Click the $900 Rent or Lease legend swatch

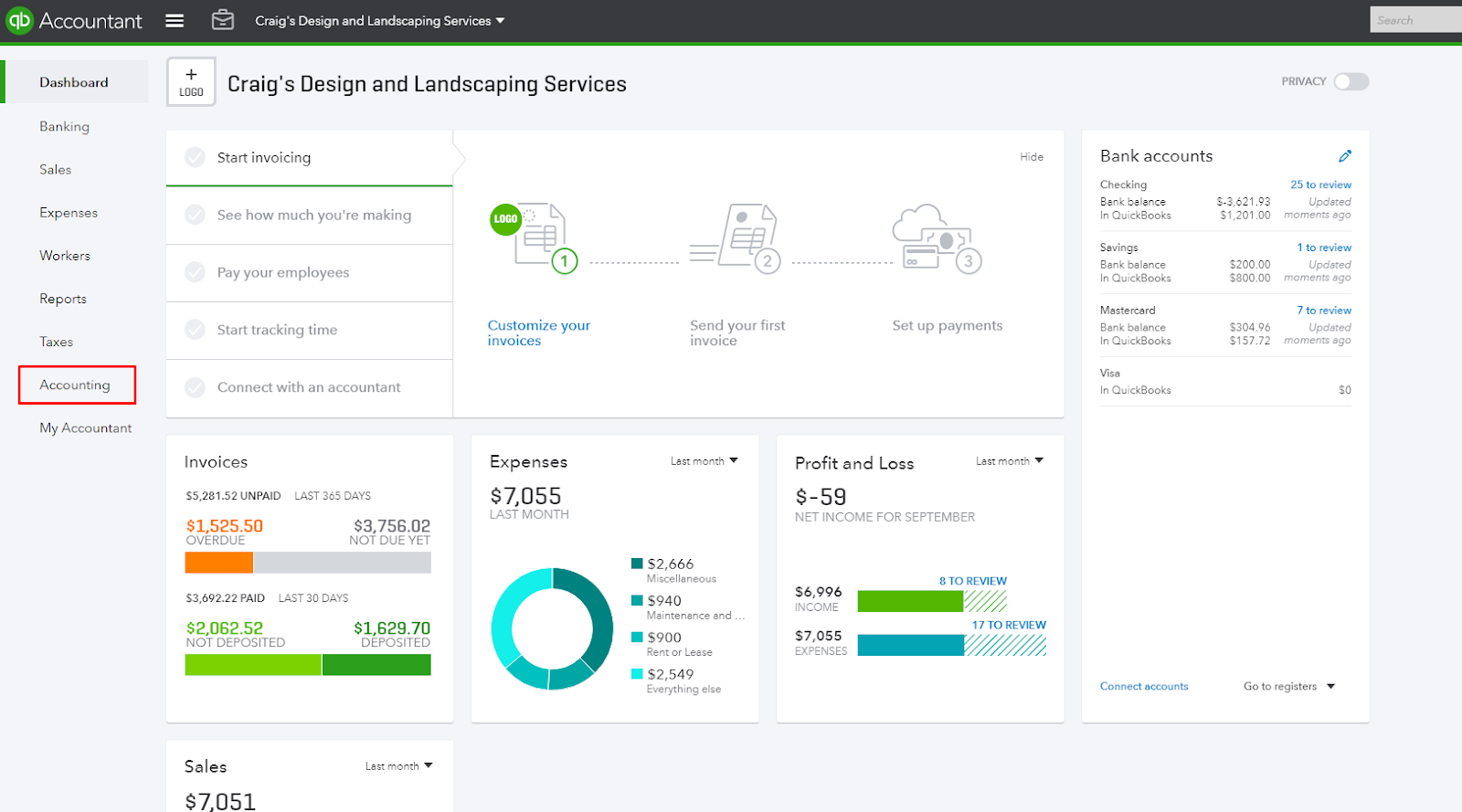click(x=637, y=637)
